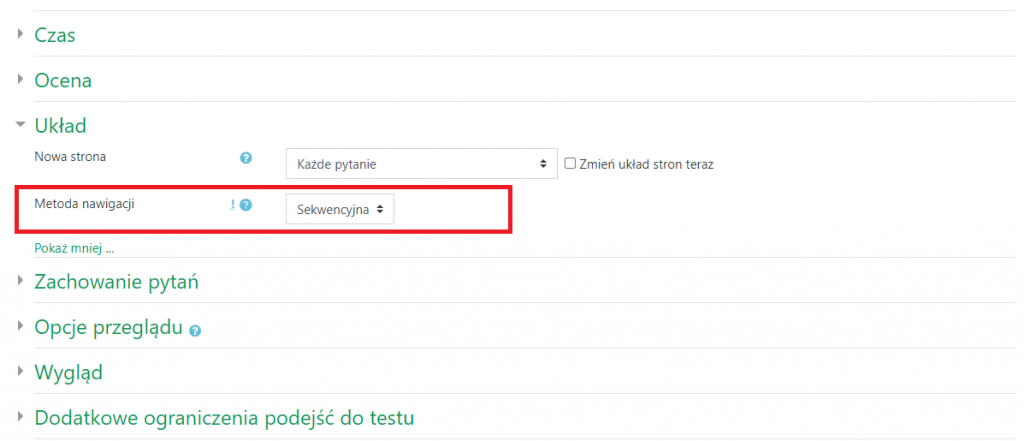Image resolution: width=1024 pixels, height=441 pixels.
Task: Collapse Układ using its triangle arrow
Action: [21, 123]
